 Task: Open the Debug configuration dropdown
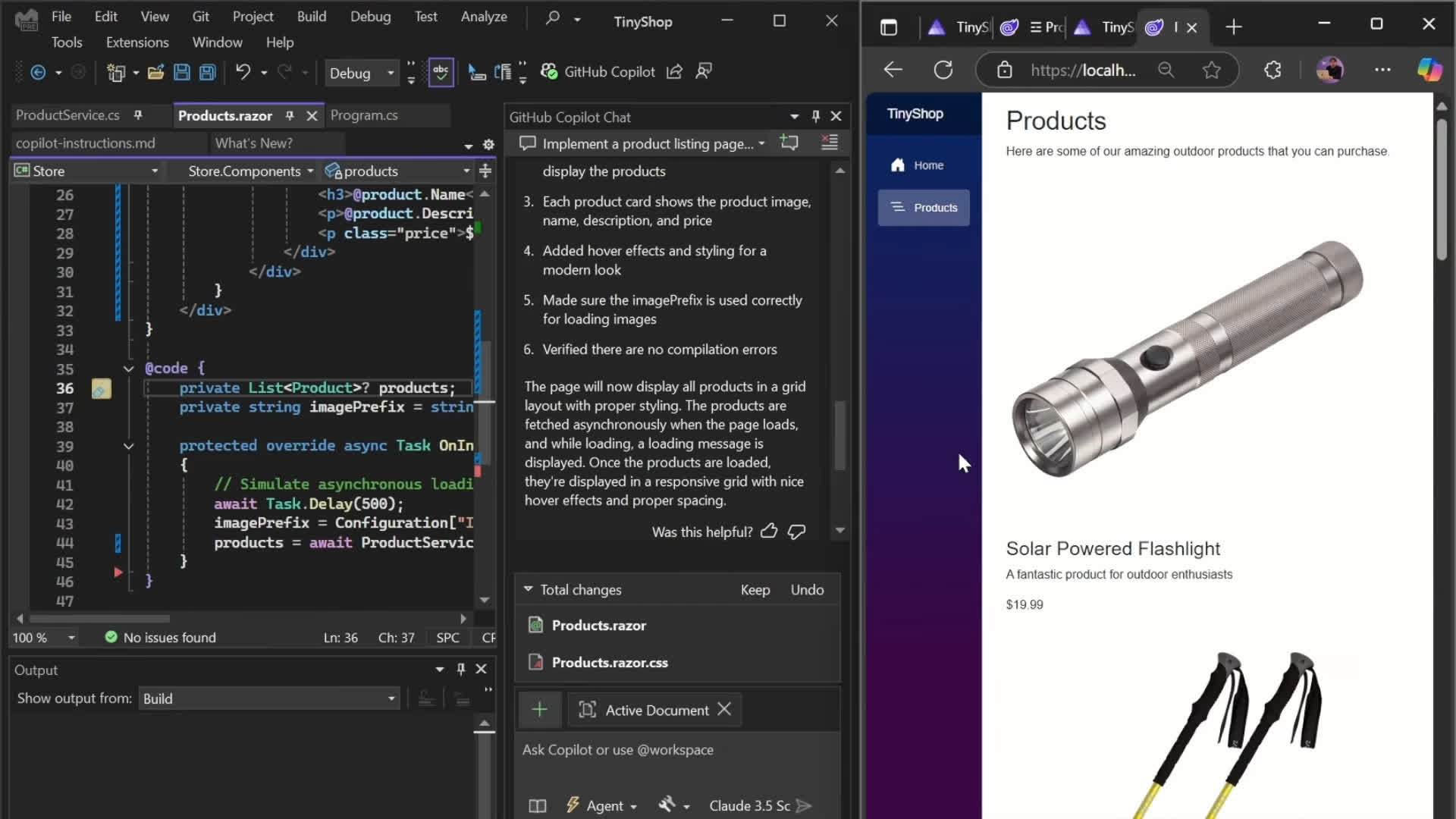click(391, 73)
